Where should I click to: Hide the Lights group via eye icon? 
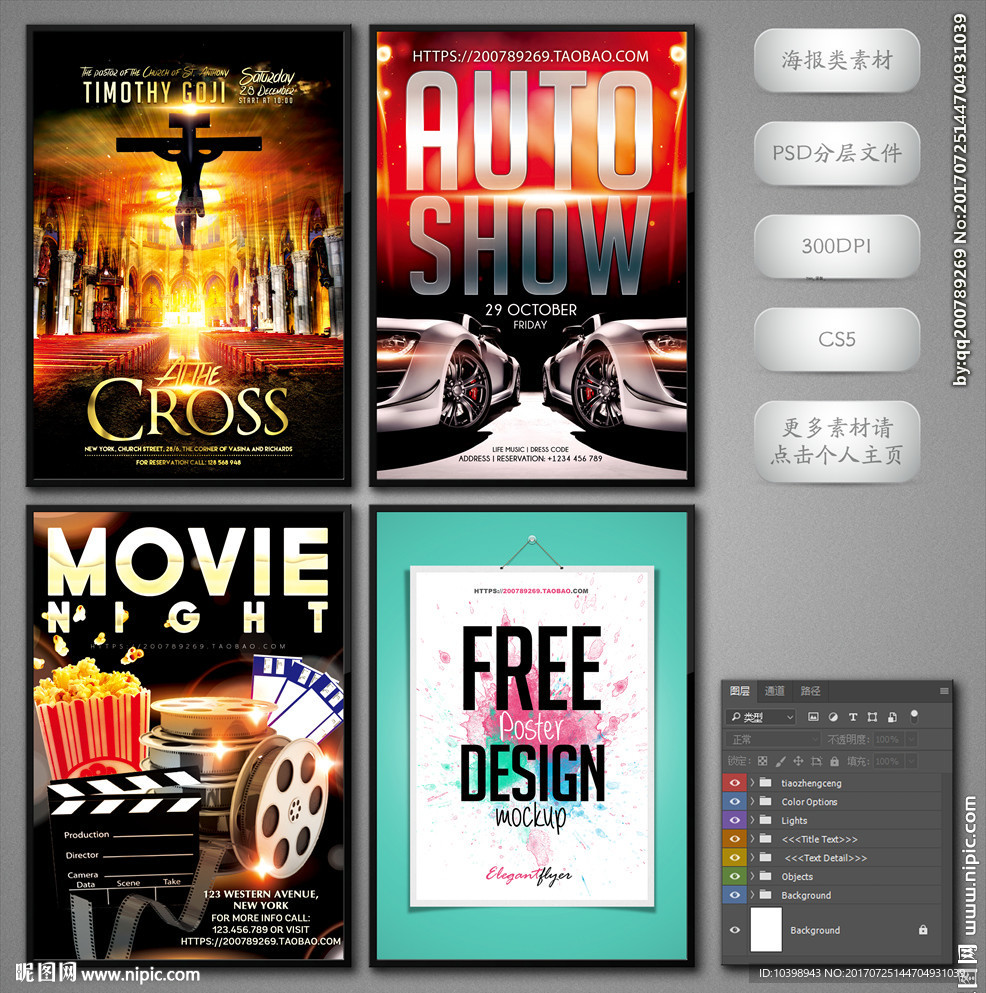(x=735, y=820)
